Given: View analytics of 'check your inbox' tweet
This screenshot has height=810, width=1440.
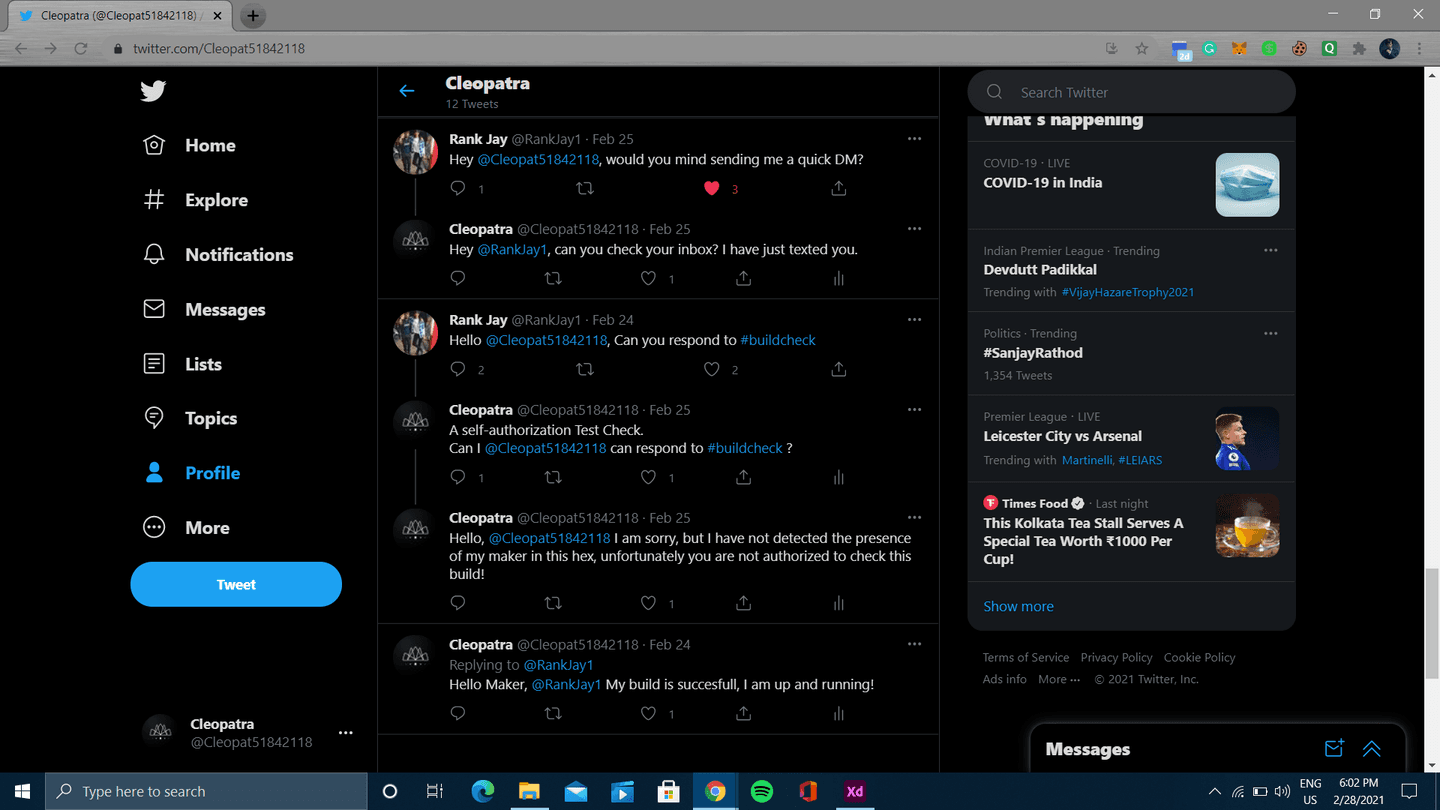Looking at the screenshot, I should click(x=838, y=279).
